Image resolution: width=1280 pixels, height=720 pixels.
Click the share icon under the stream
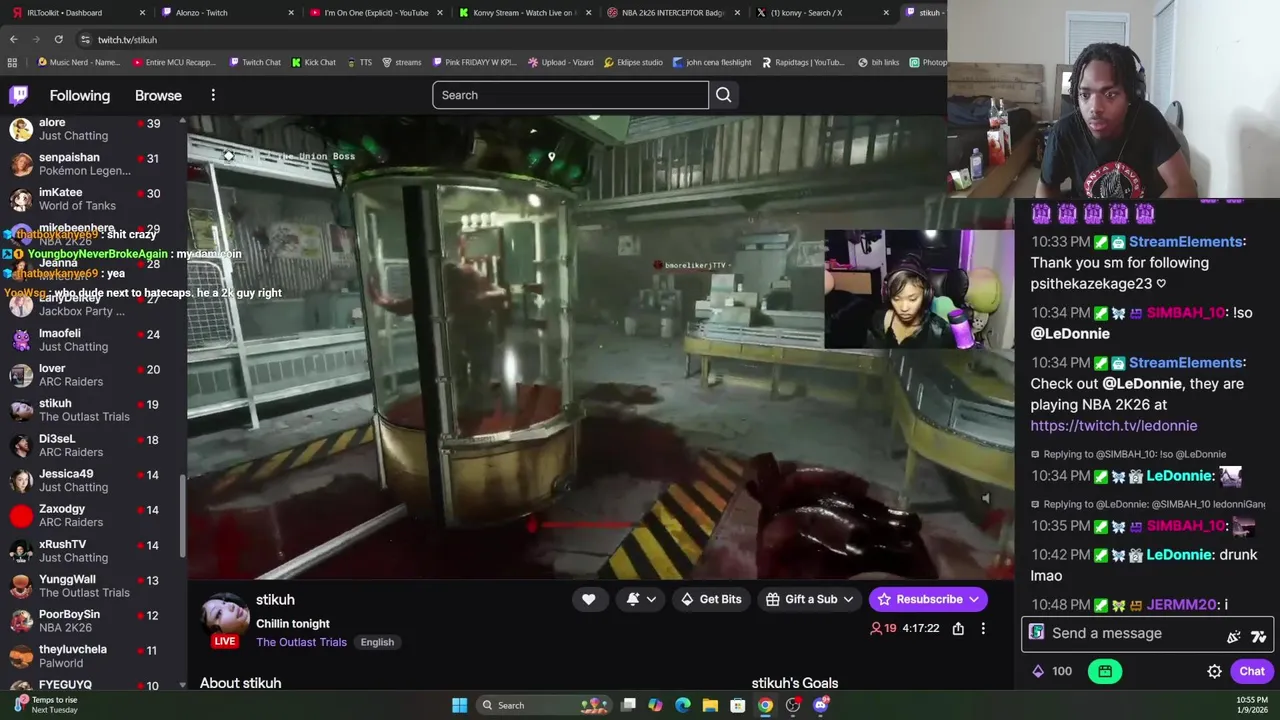coord(958,629)
